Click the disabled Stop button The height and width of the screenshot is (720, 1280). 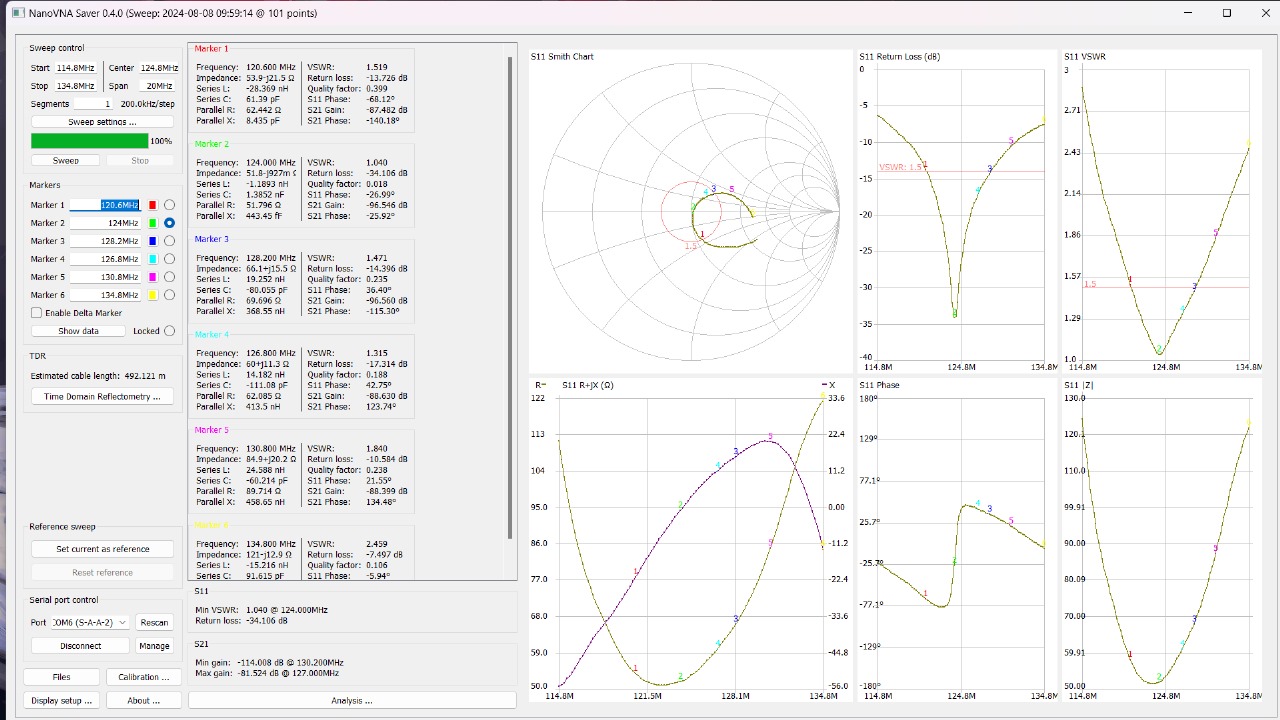pos(140,160)
